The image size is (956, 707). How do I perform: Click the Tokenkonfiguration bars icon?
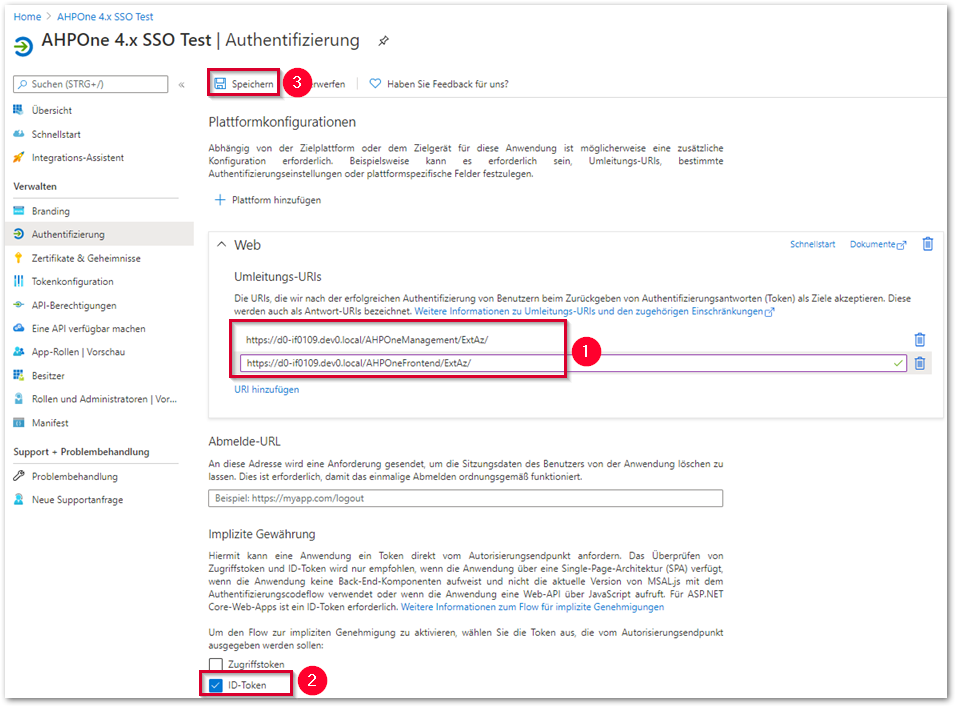[x=18, y=281]
